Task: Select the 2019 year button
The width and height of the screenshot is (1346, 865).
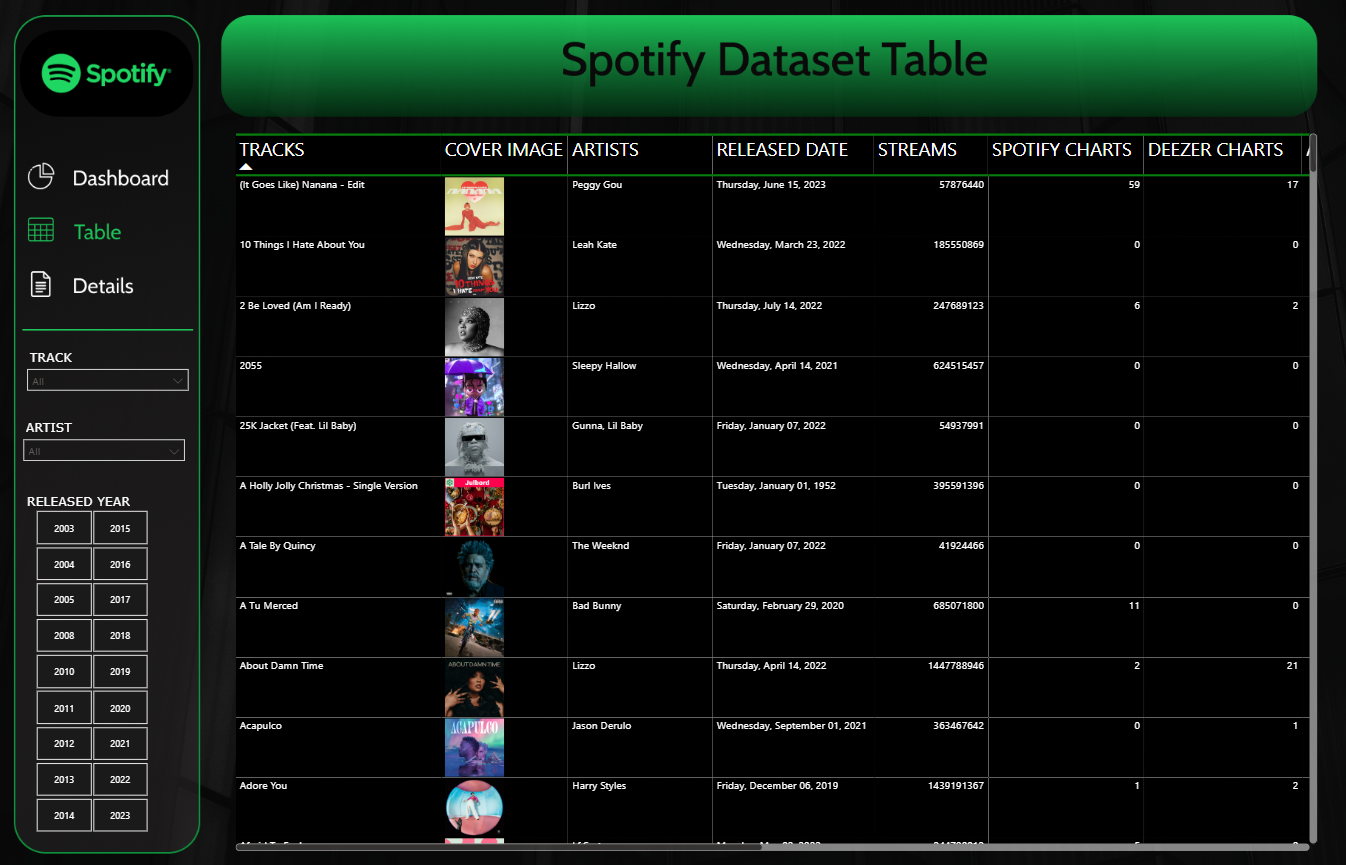Action: 120,672
